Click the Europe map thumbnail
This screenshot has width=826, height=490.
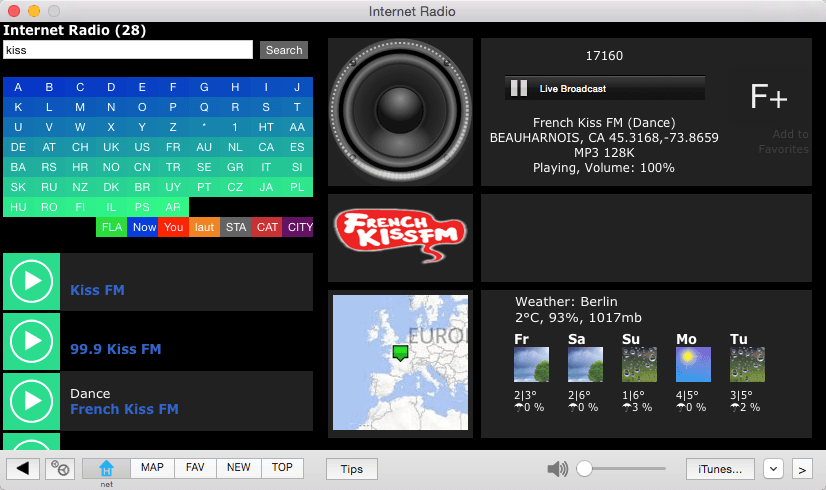pyautogui.click(x=400, y=362)
